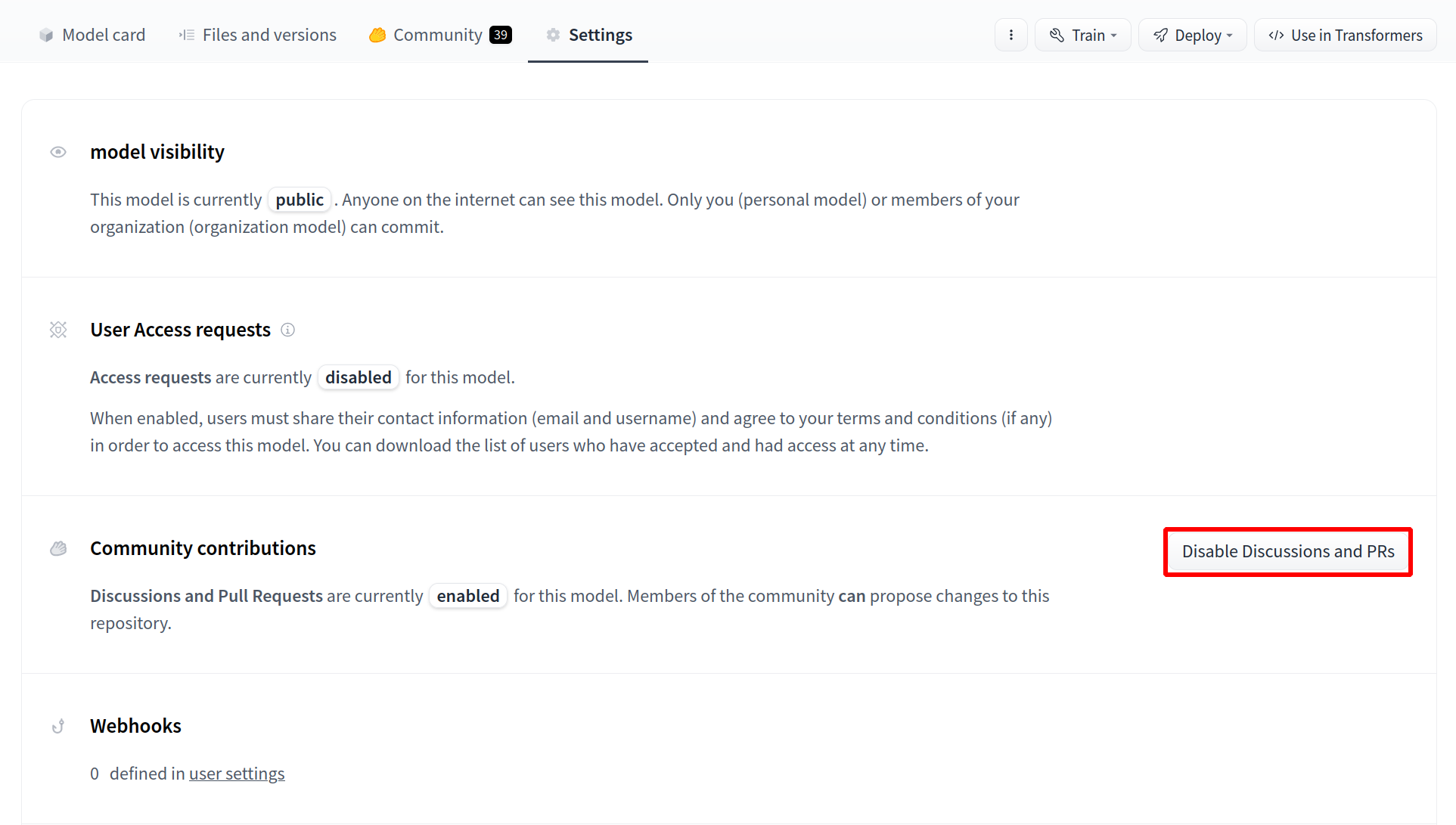Click the eye icon beside model visibility
This screenshot has height=825, width=1456.
58,152
